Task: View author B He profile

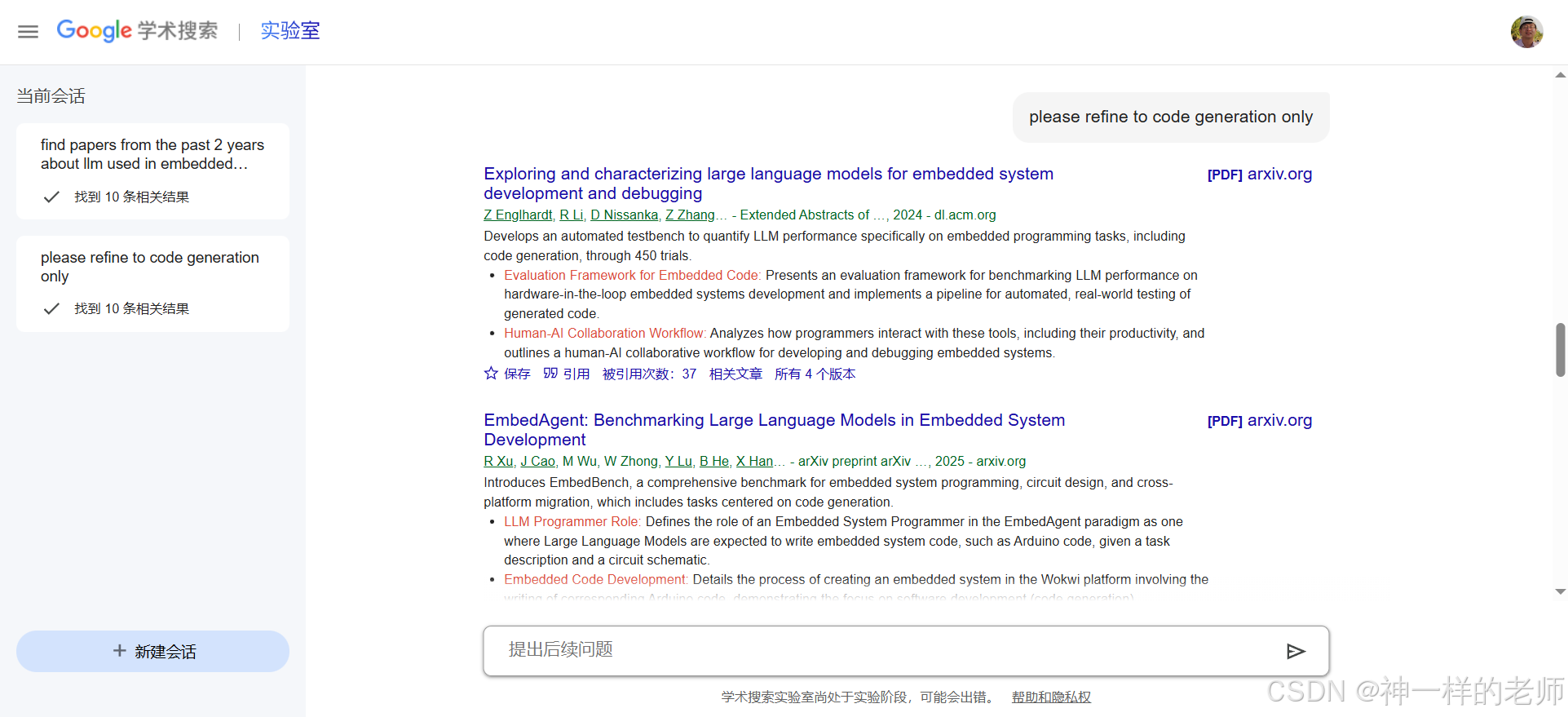Action: (714, 461)
